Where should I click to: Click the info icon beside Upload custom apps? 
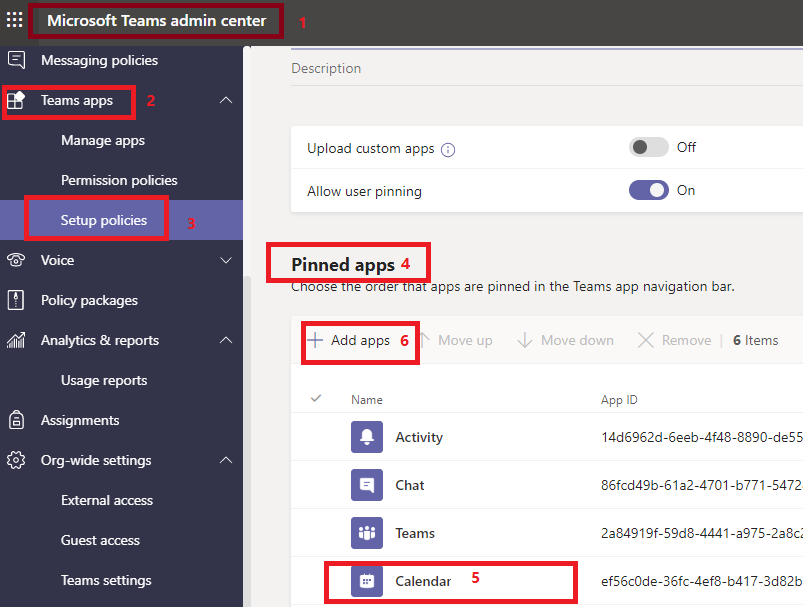[448, 149]
